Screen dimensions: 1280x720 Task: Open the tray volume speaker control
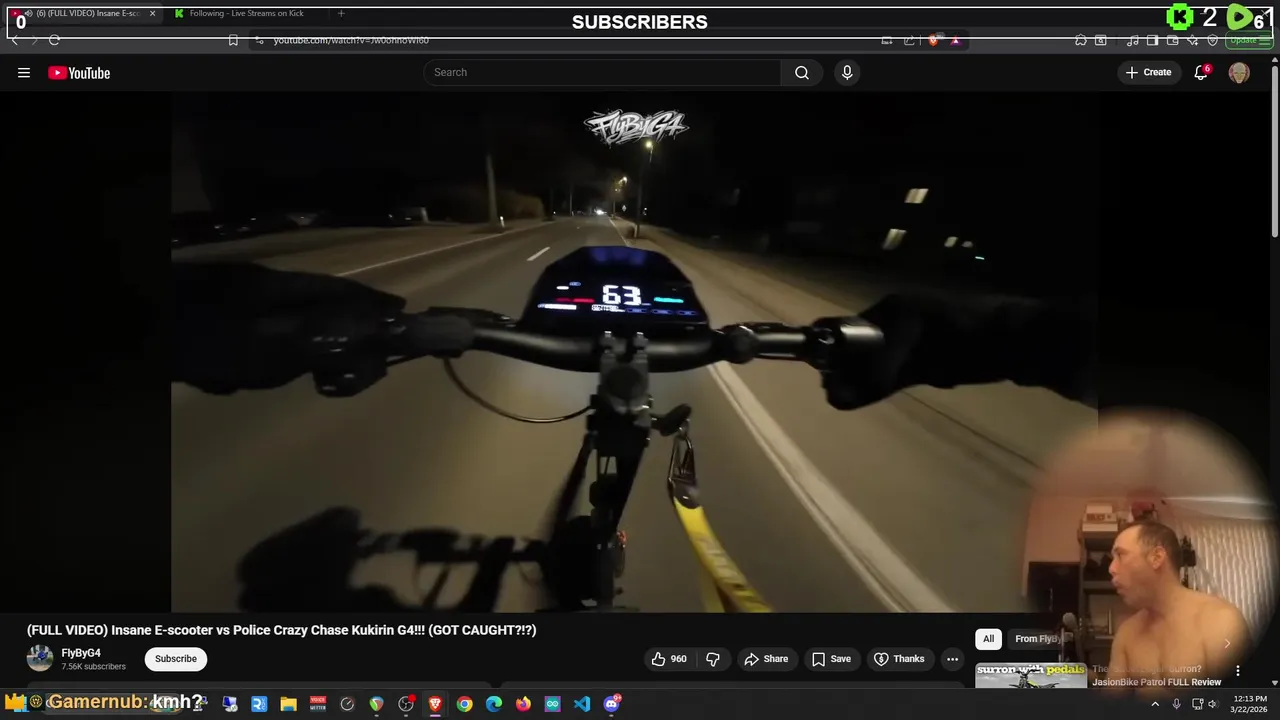[1212, 704]
